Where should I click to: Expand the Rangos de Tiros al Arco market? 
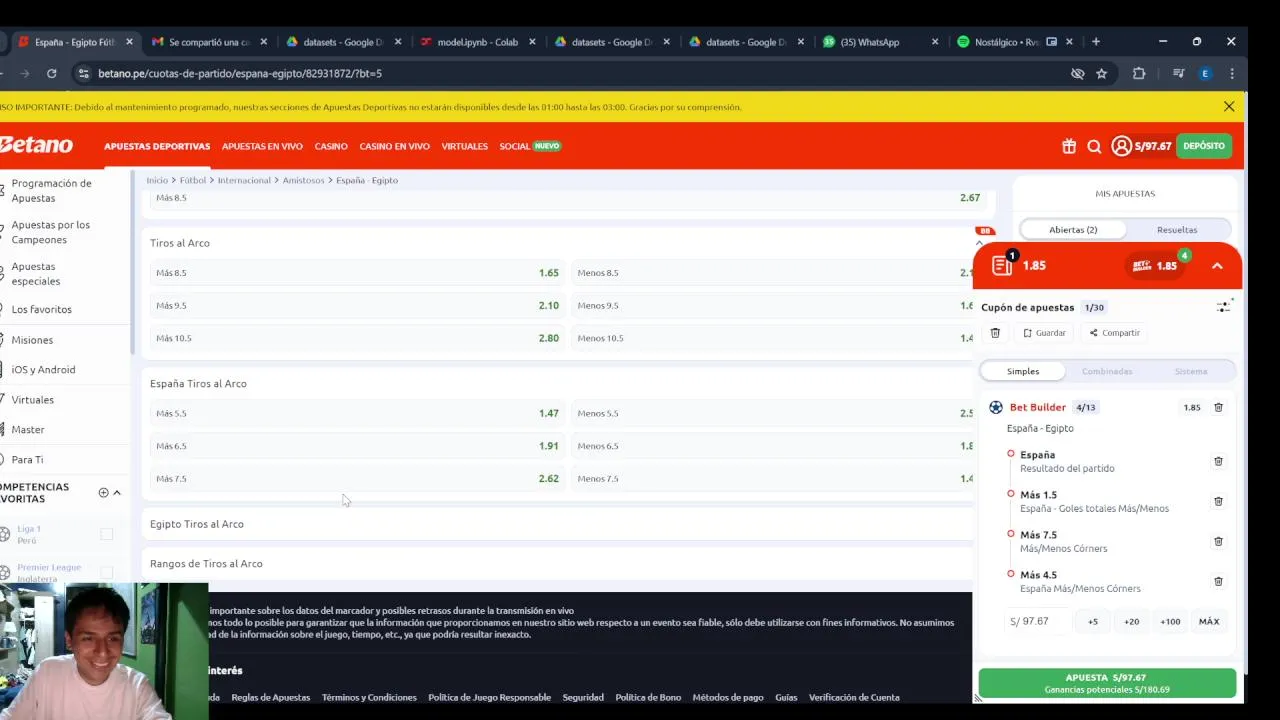tap(558, 564)
